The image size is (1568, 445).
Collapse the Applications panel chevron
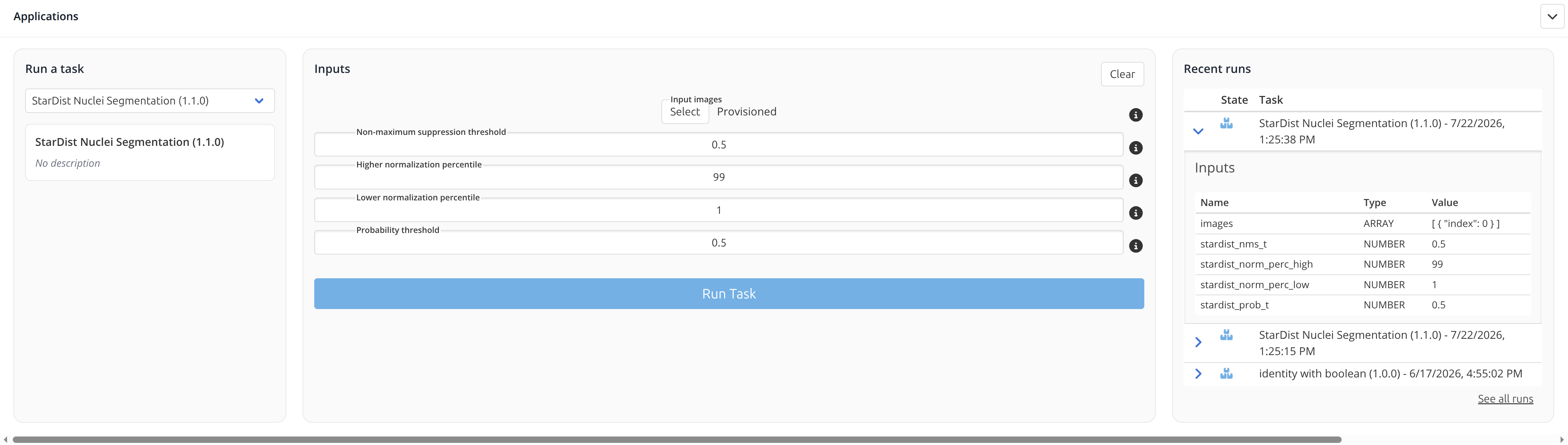[1552, 16]
